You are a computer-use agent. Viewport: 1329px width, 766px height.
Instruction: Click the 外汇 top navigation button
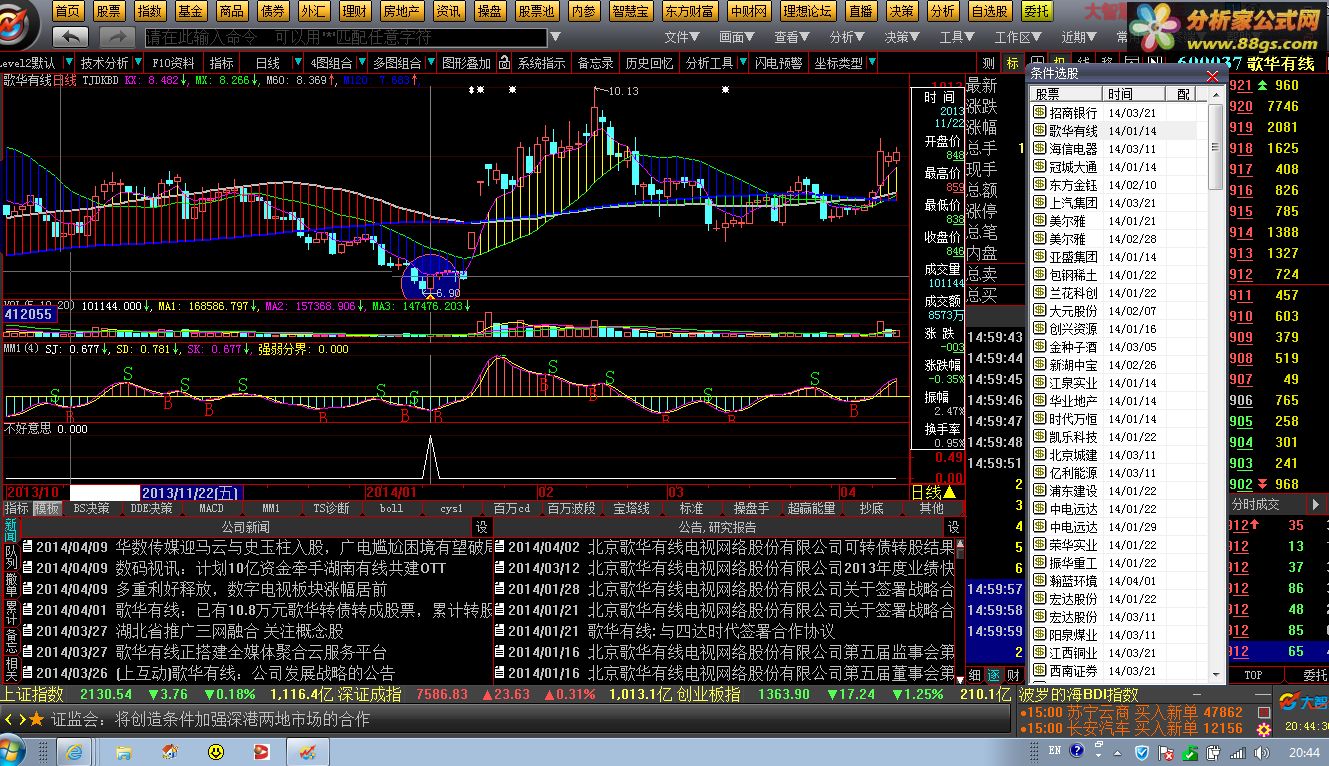pyautogui.click(x=314, y=11)
